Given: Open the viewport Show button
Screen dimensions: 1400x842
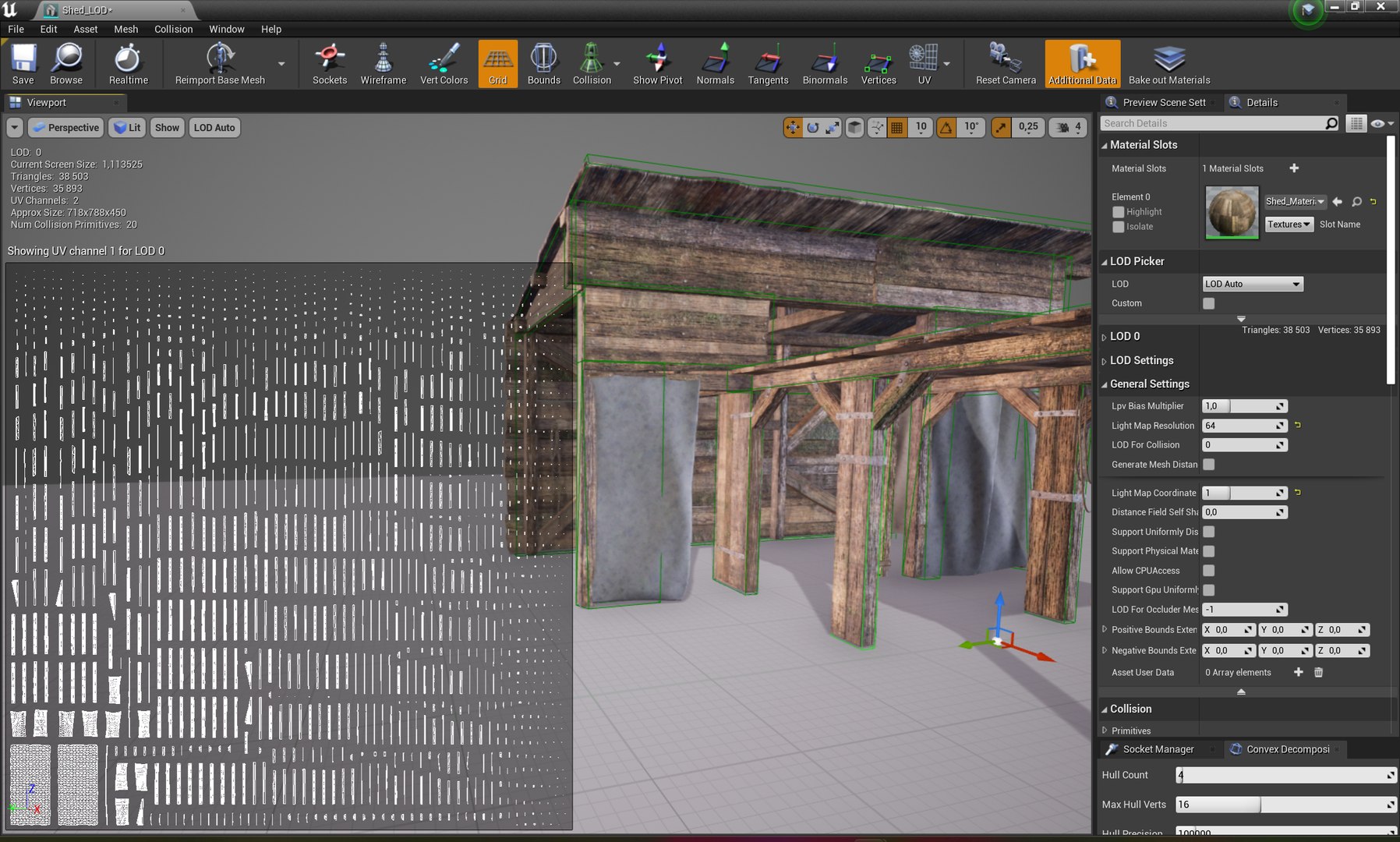Looking at the screenshot, I should click(x=167, y=128).
